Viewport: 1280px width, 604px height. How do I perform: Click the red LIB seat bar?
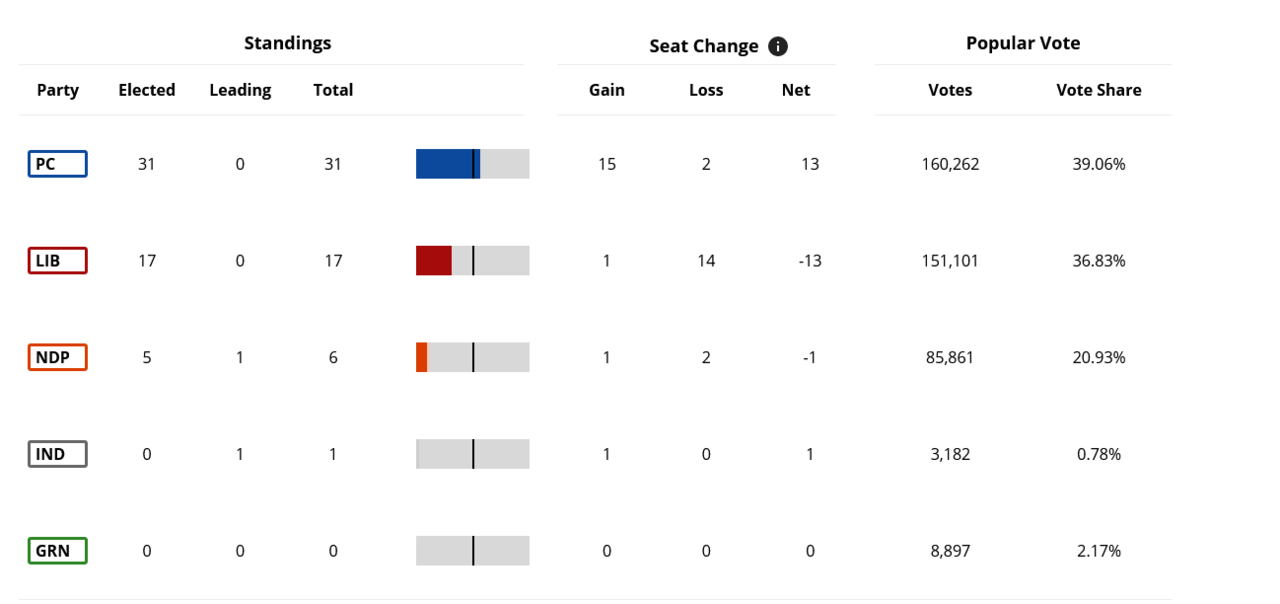click(433, 261)
